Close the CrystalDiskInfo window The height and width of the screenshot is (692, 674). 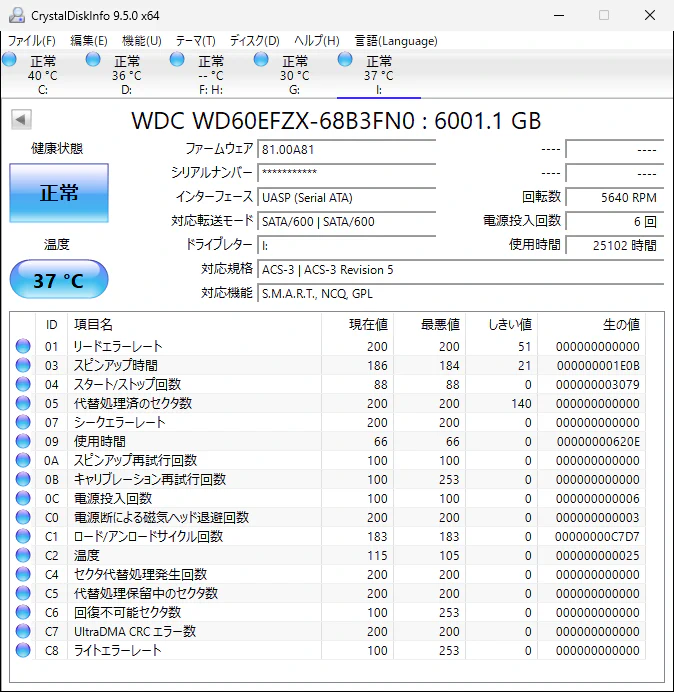click(x=650, y=15)
